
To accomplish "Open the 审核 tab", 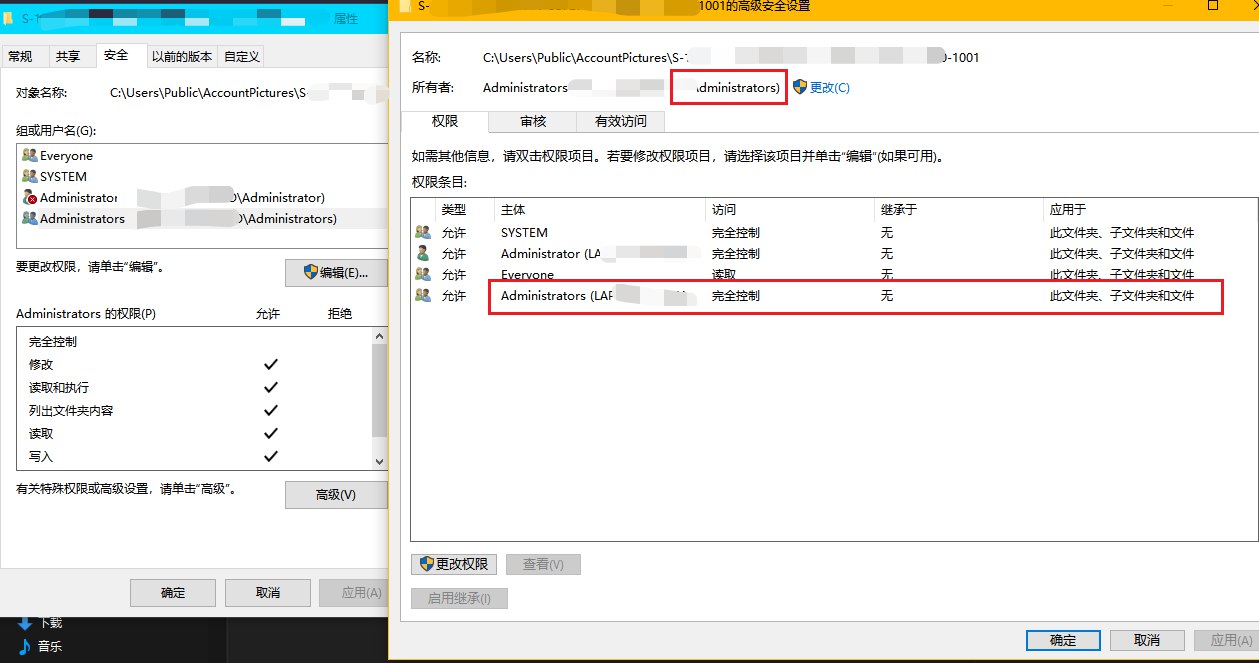I will [533, 121].
